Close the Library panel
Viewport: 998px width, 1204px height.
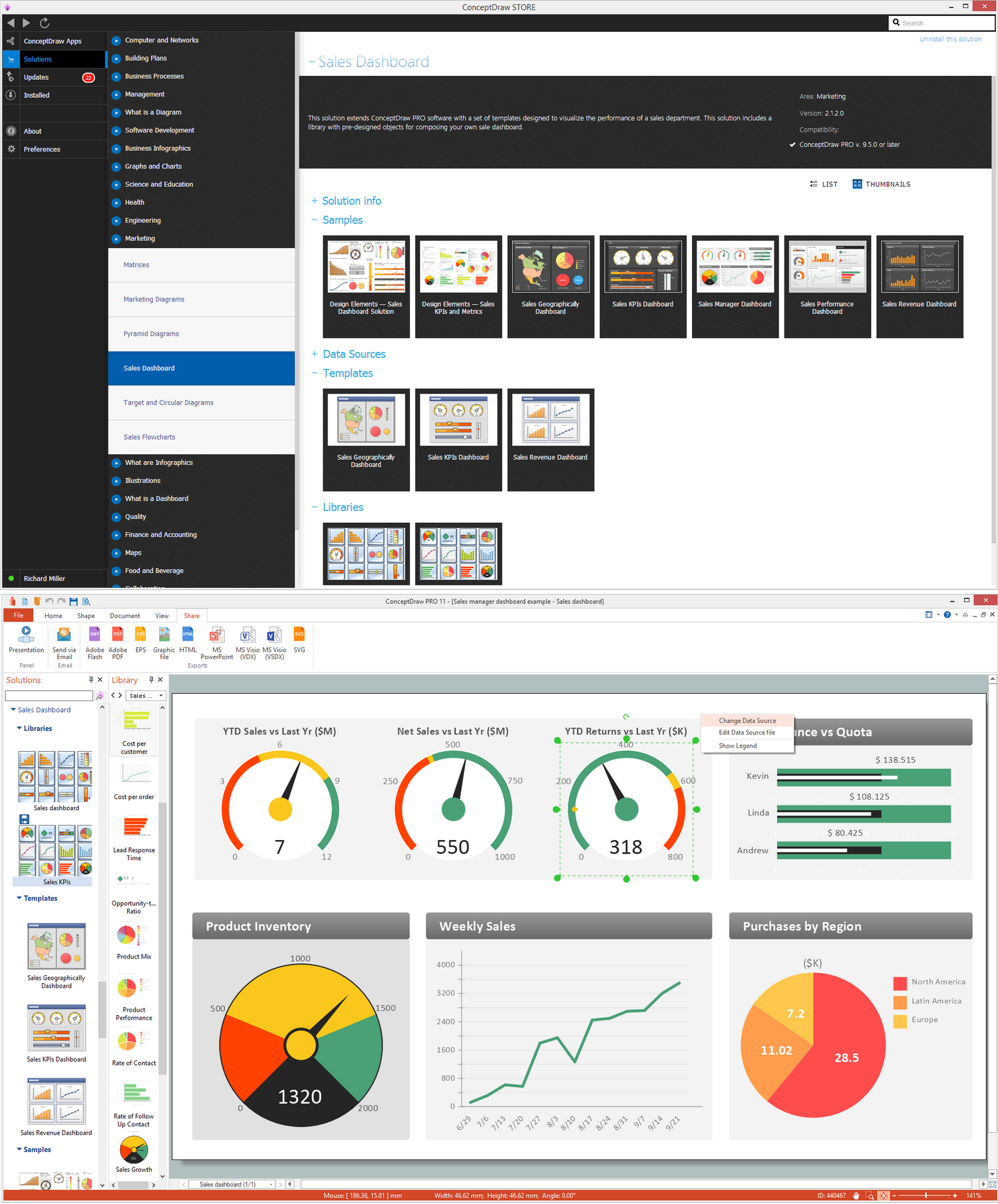click(x=160, y=680)
